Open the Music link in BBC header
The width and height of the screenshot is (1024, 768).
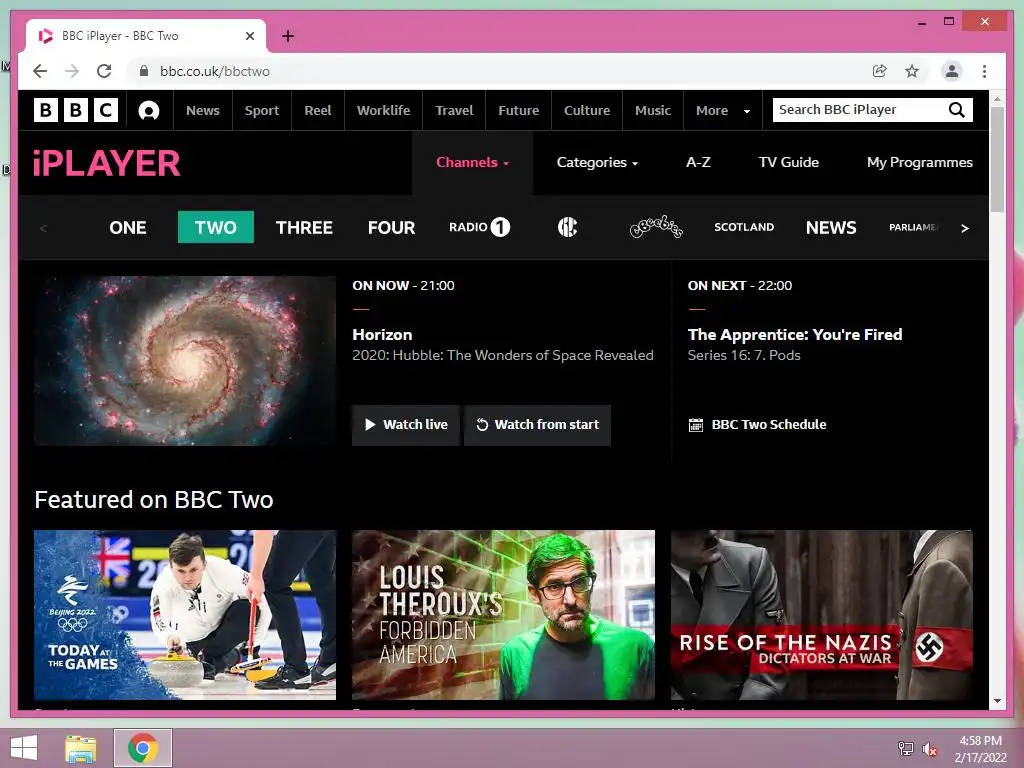point(653,110)
